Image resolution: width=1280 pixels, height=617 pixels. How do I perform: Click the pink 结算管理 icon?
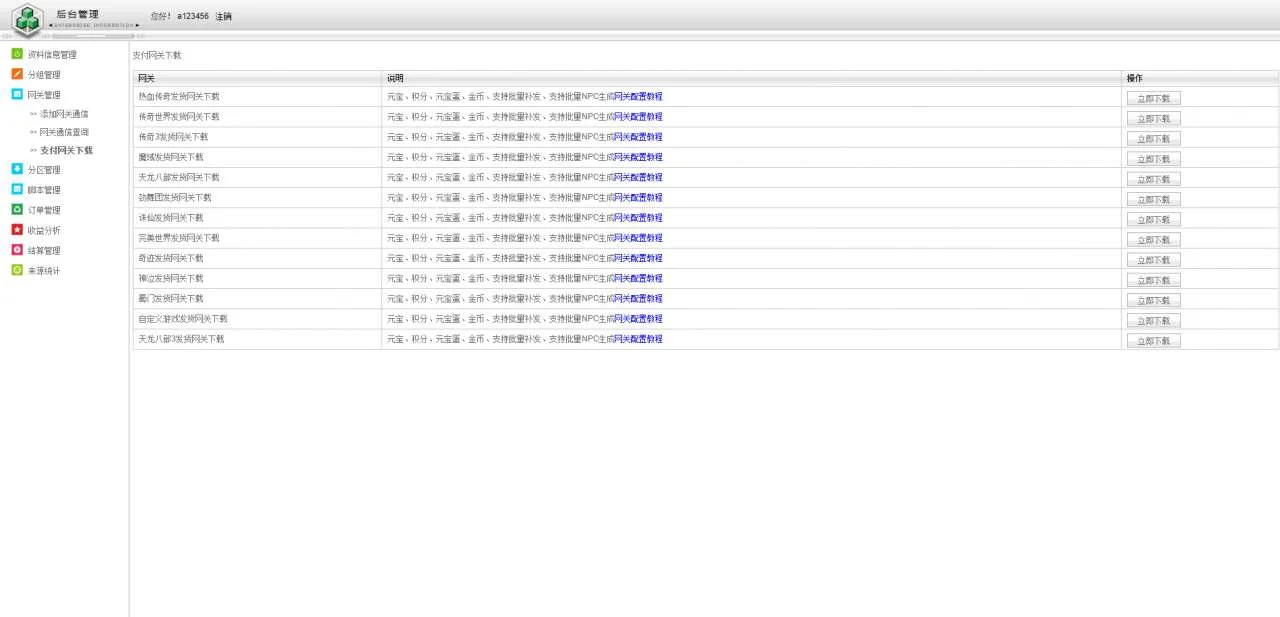point(17,250)
